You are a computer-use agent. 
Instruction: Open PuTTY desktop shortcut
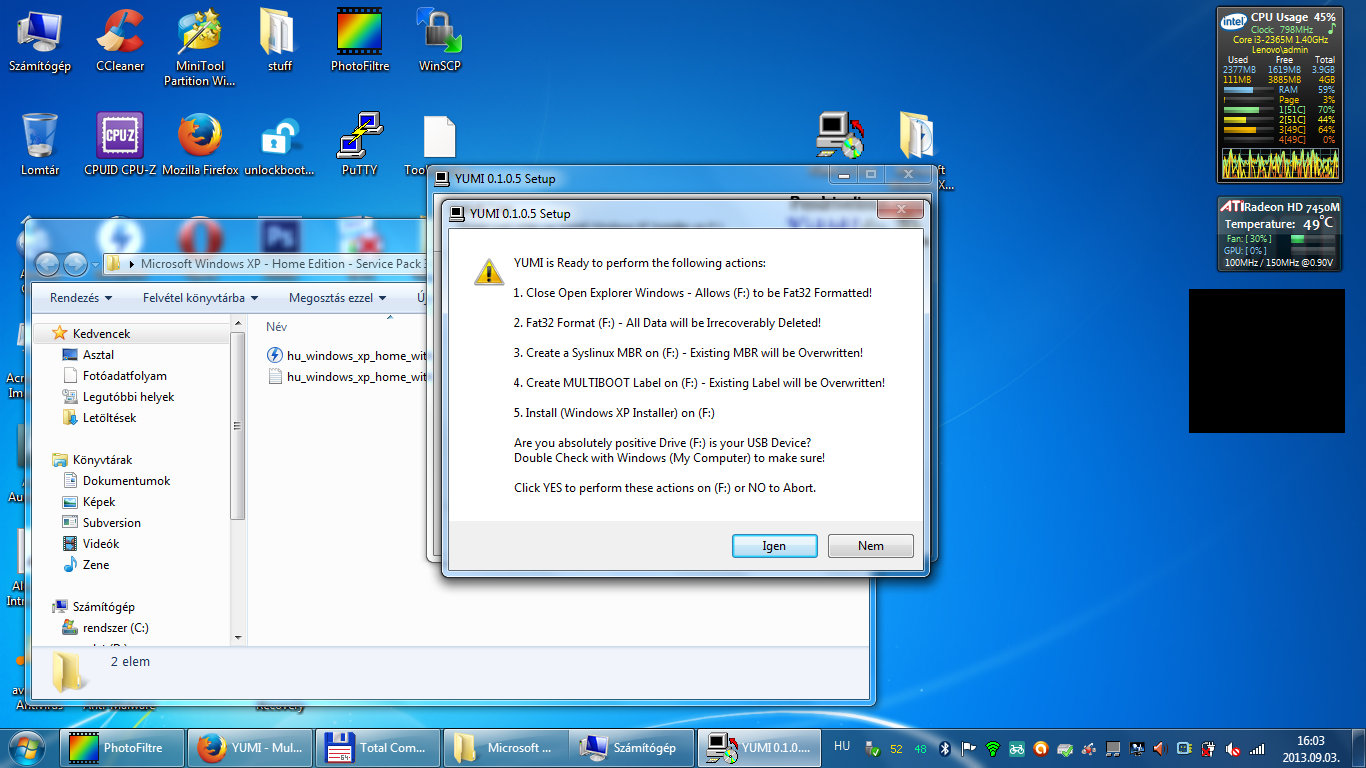point(359,143)
